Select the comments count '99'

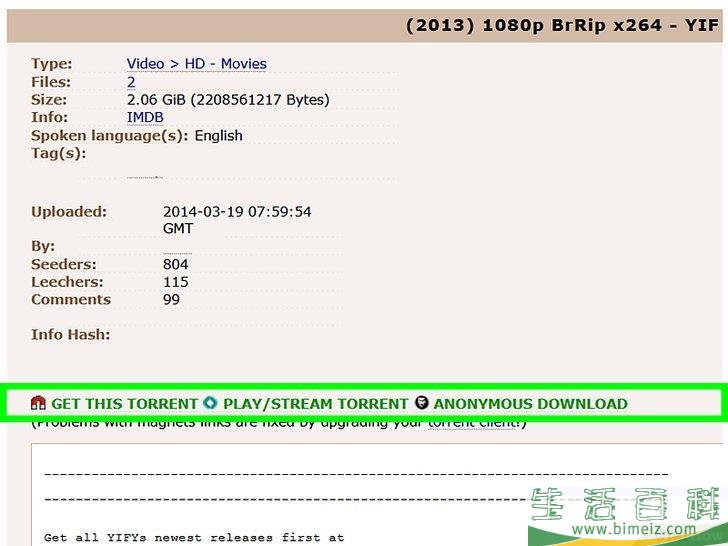[171, 299]
